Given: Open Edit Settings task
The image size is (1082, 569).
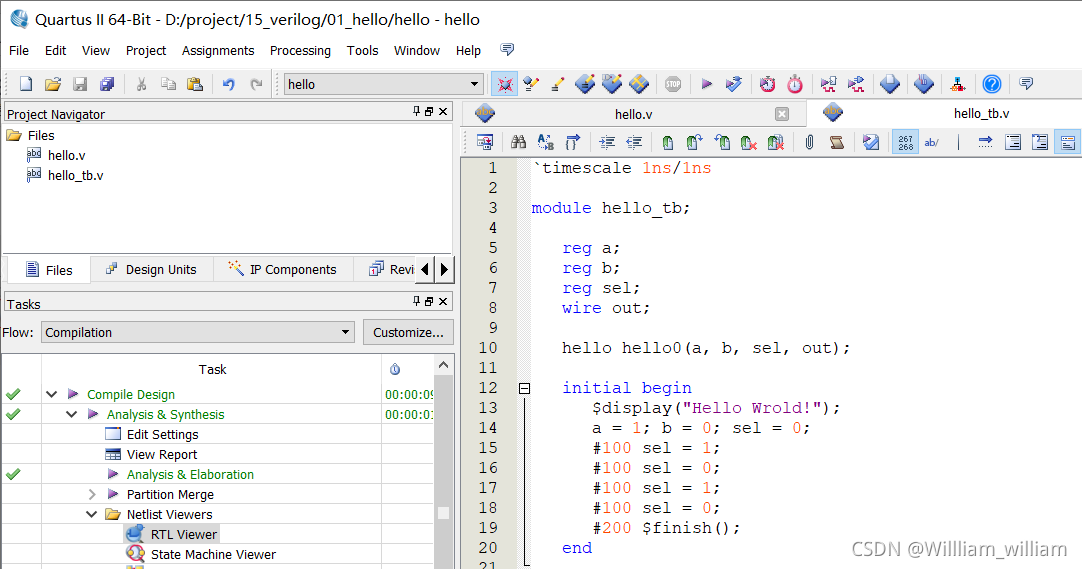Looking at the screenshot, I should (152, 435).
